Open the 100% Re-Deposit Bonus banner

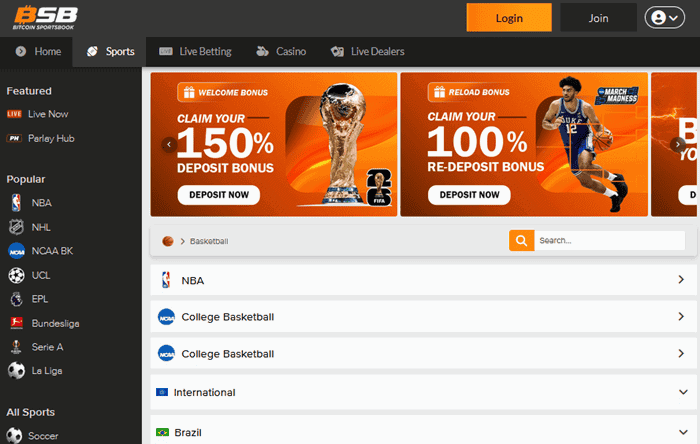[x=524, y=144]
